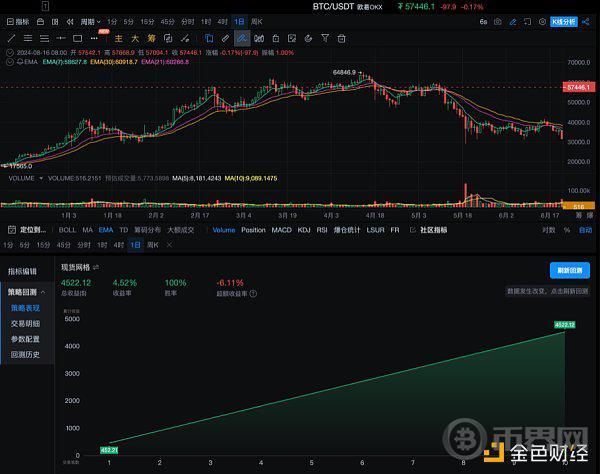
Task: Share the chart via share icon
Action: pyautogui.click(x=585, y=22)
